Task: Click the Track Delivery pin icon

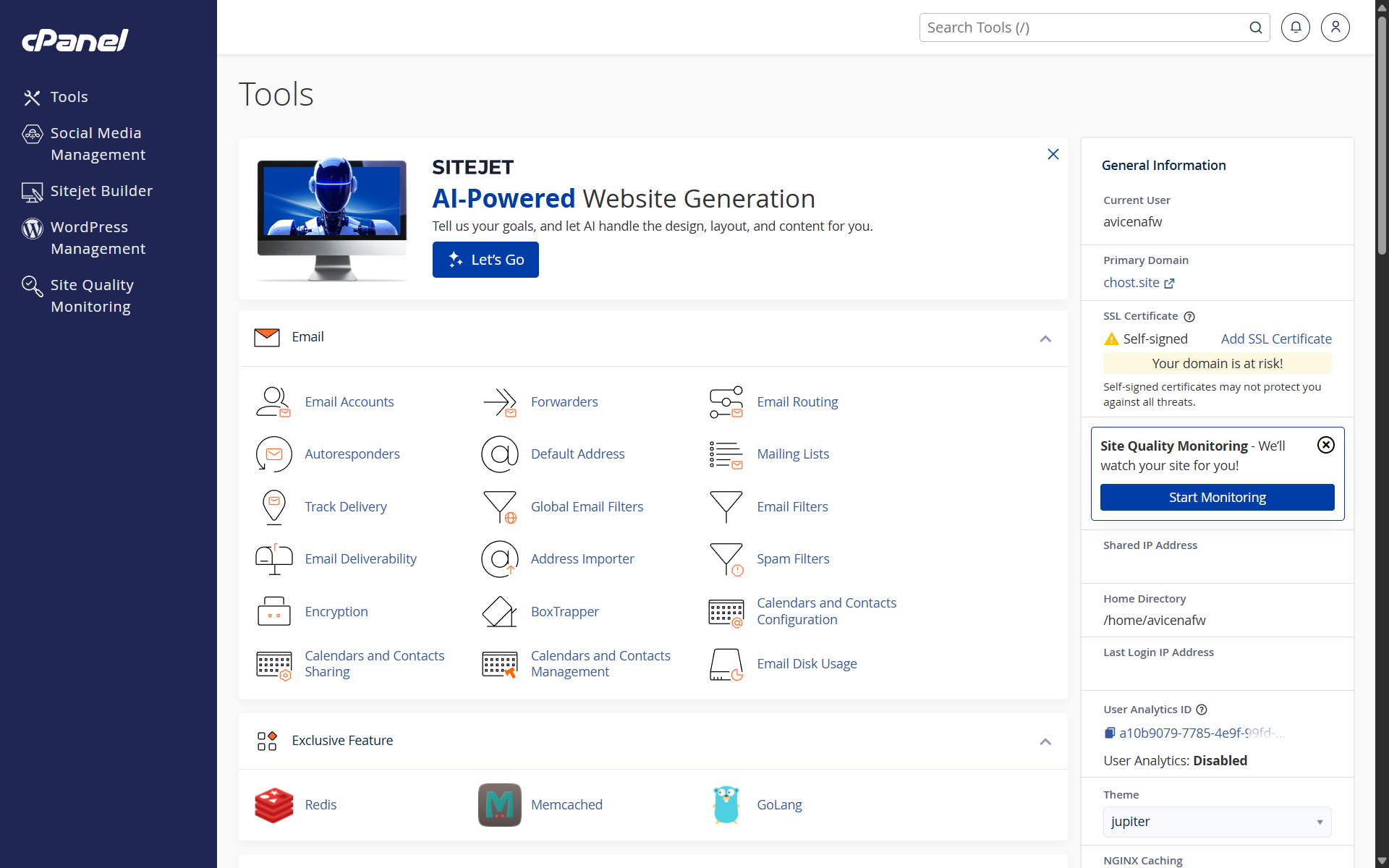Action: click(273, 506)
